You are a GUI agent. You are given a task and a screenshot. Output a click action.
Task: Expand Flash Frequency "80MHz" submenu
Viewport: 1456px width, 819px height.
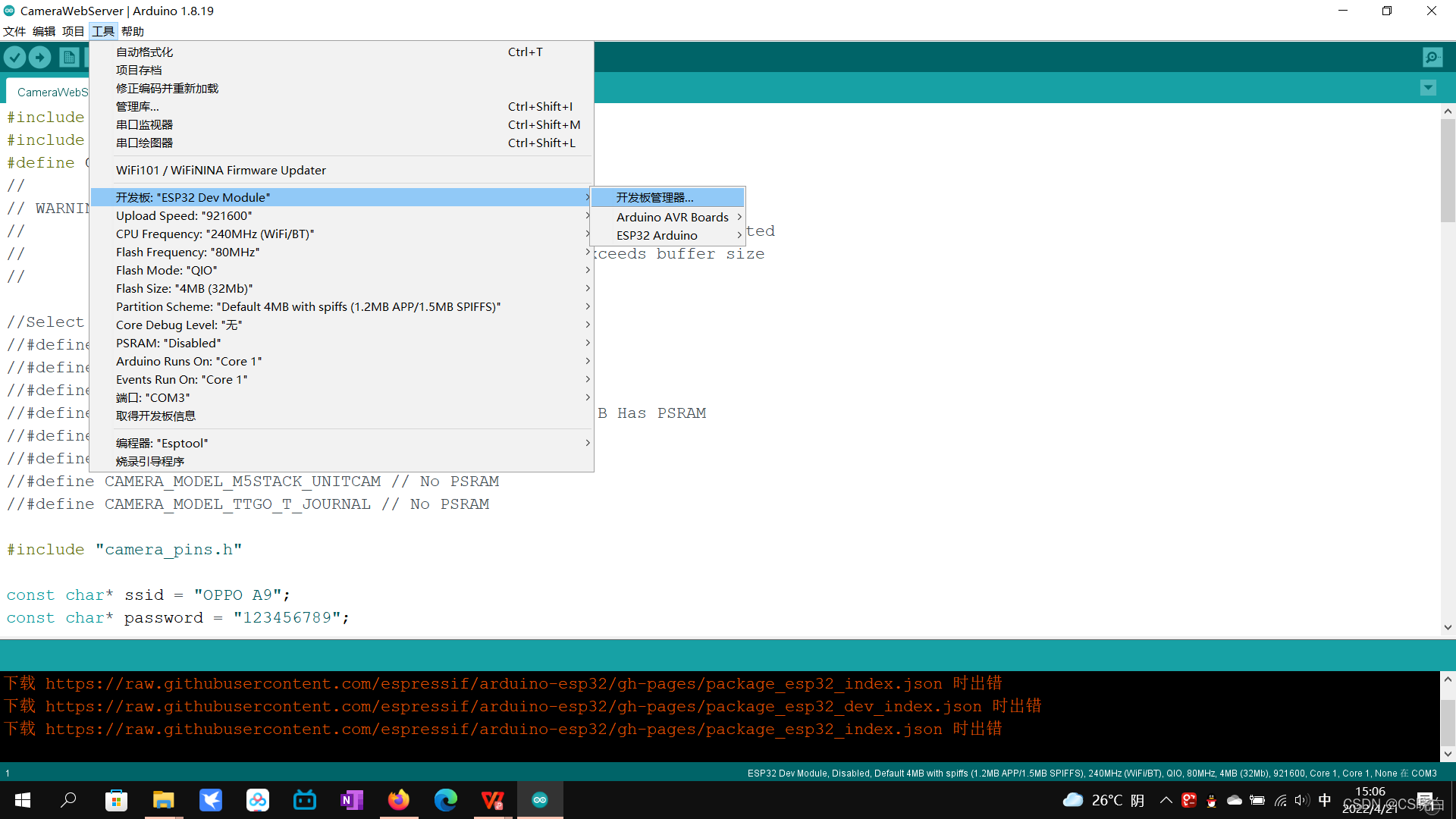click(x=341, y=252)
